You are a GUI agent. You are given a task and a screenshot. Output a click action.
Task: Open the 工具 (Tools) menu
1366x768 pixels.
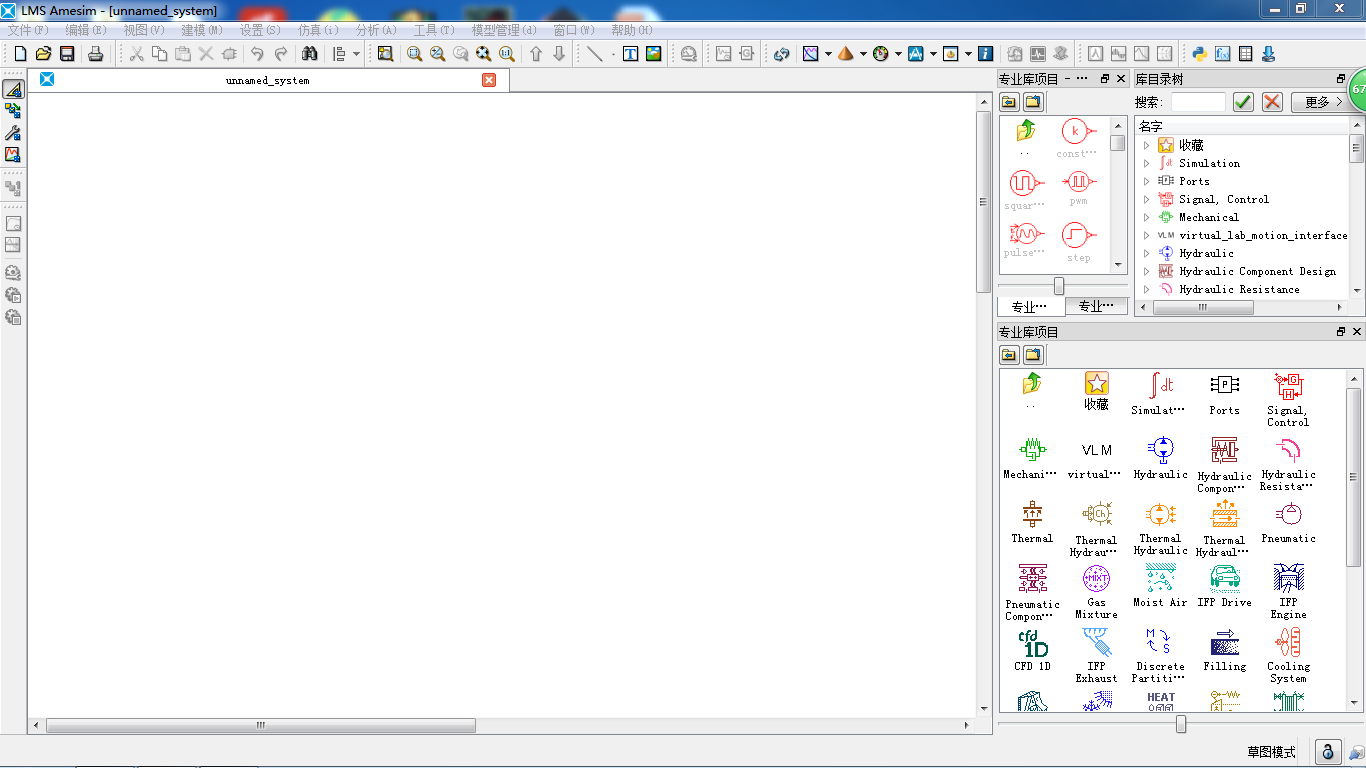tap(433, 30)
